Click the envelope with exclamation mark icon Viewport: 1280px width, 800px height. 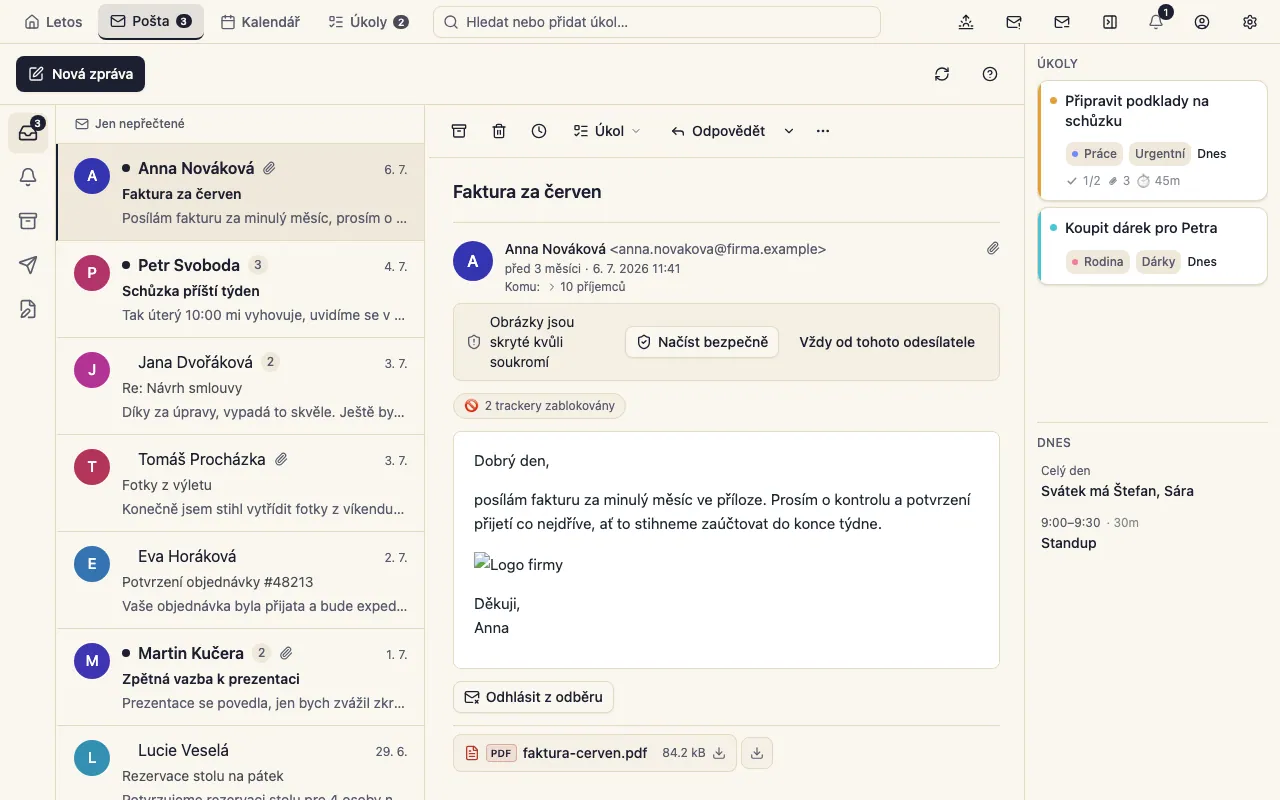1014,22
